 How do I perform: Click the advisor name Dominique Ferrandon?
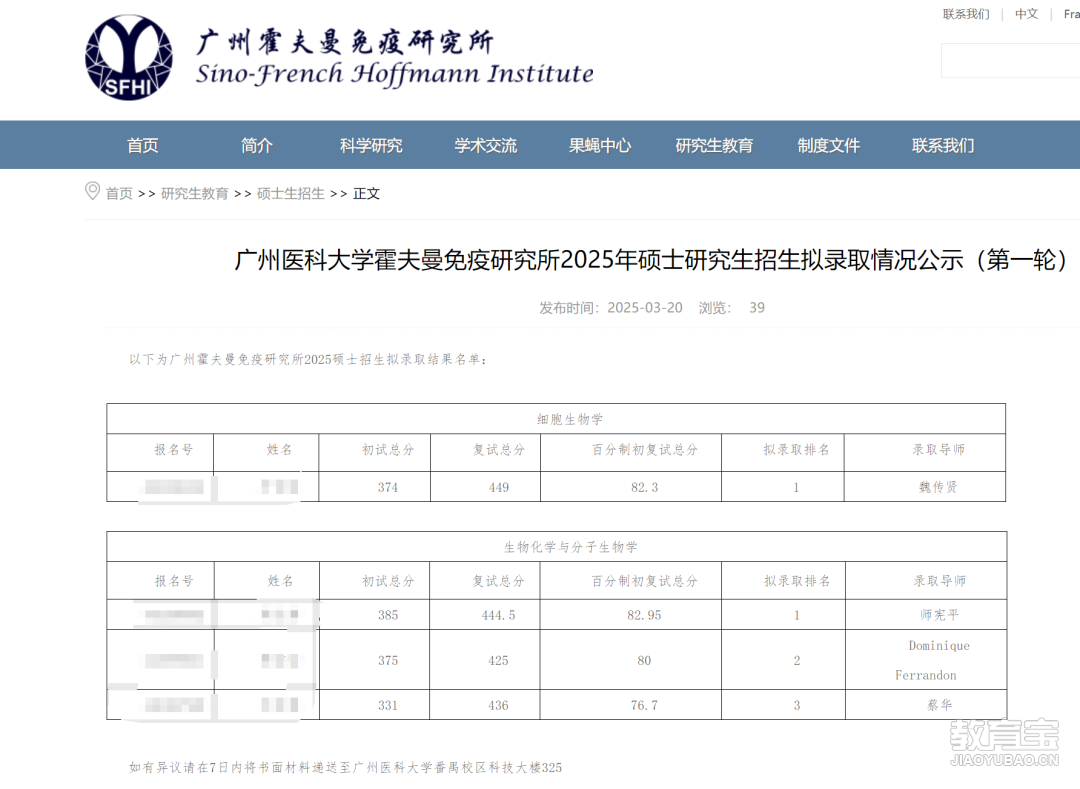pyautogui.click(x=933, y=660)
